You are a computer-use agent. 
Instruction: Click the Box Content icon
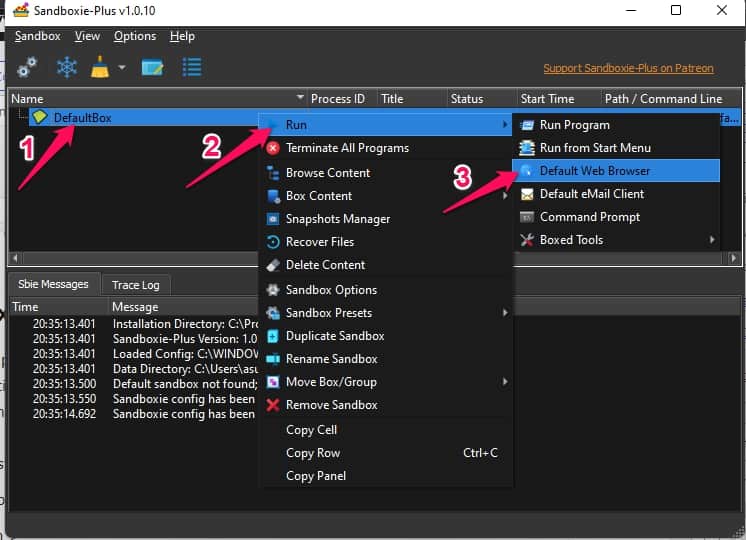273,196
